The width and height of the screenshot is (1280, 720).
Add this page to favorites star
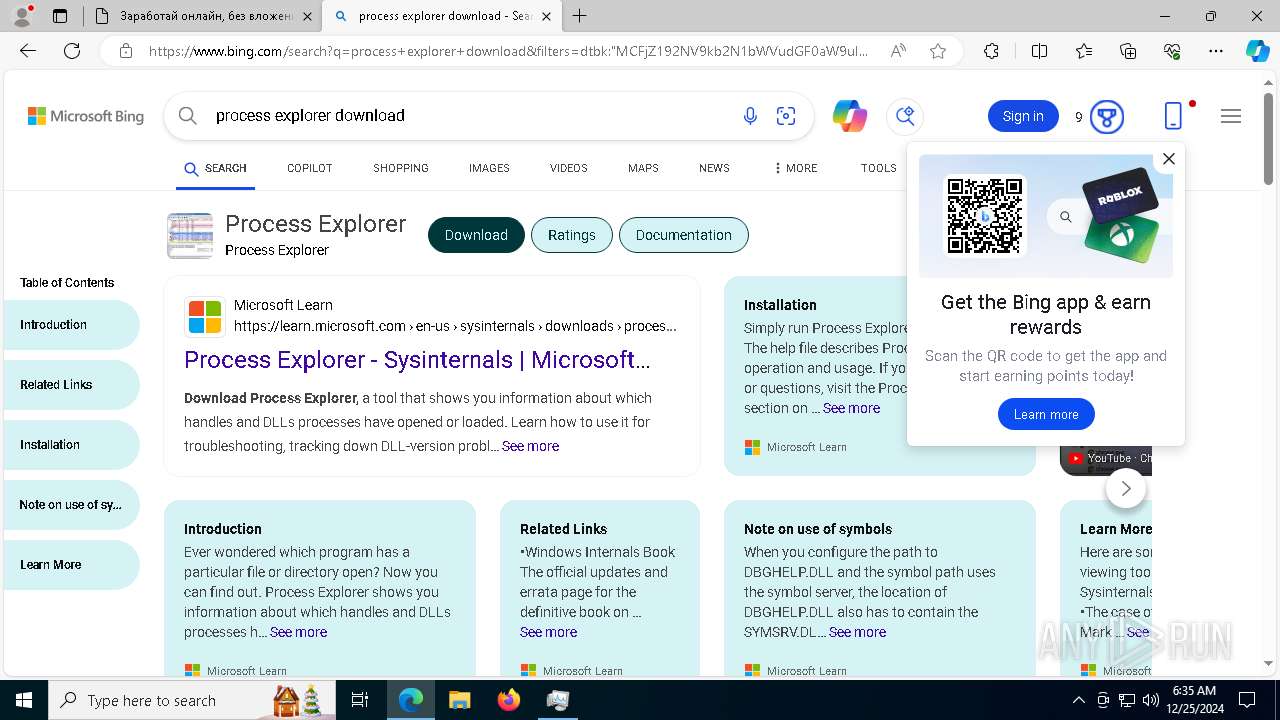coord(938,51)
